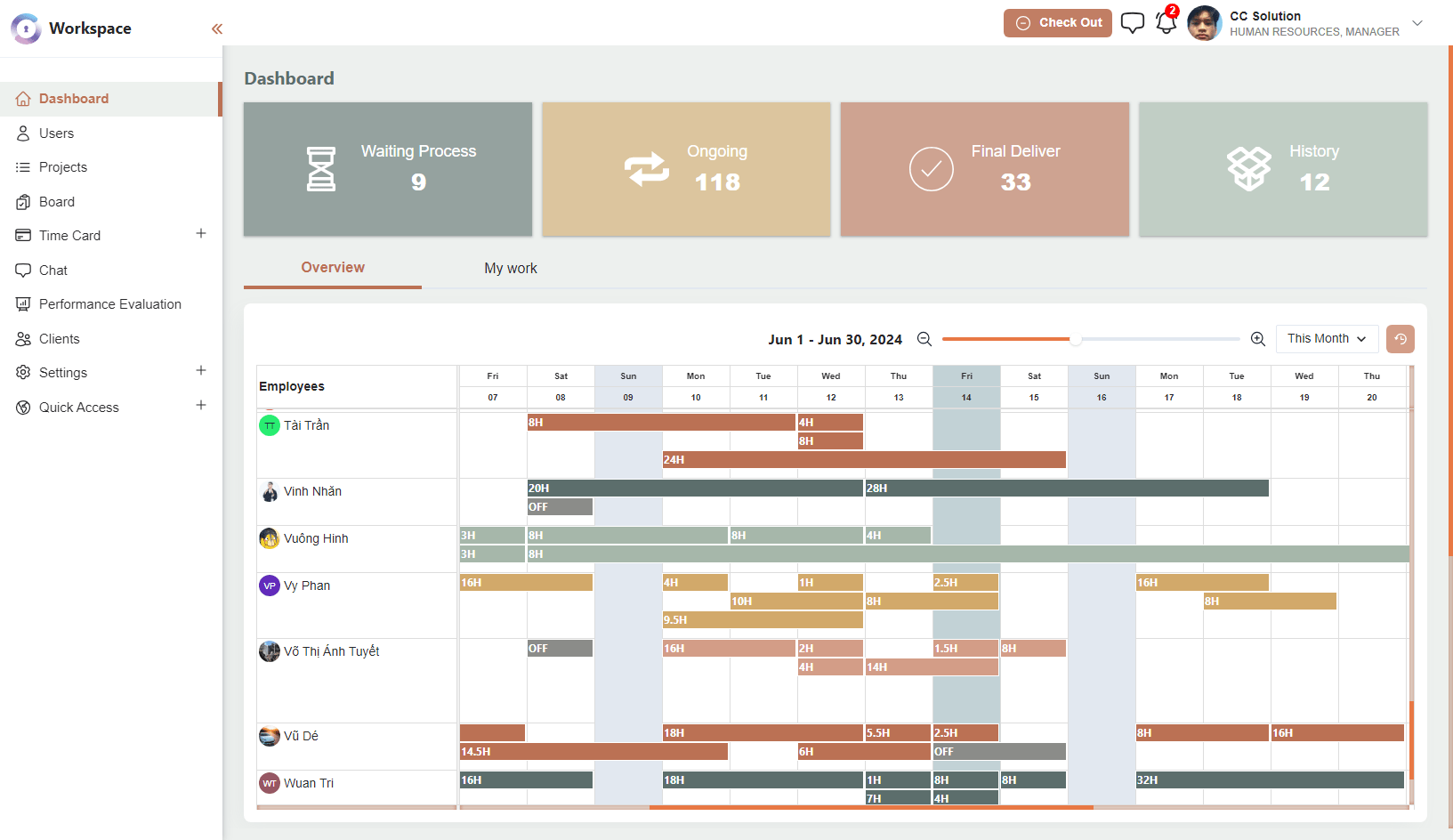
Task: Click the Board clipboard icon
Action: pyautogui.click(x=23, y=202)
